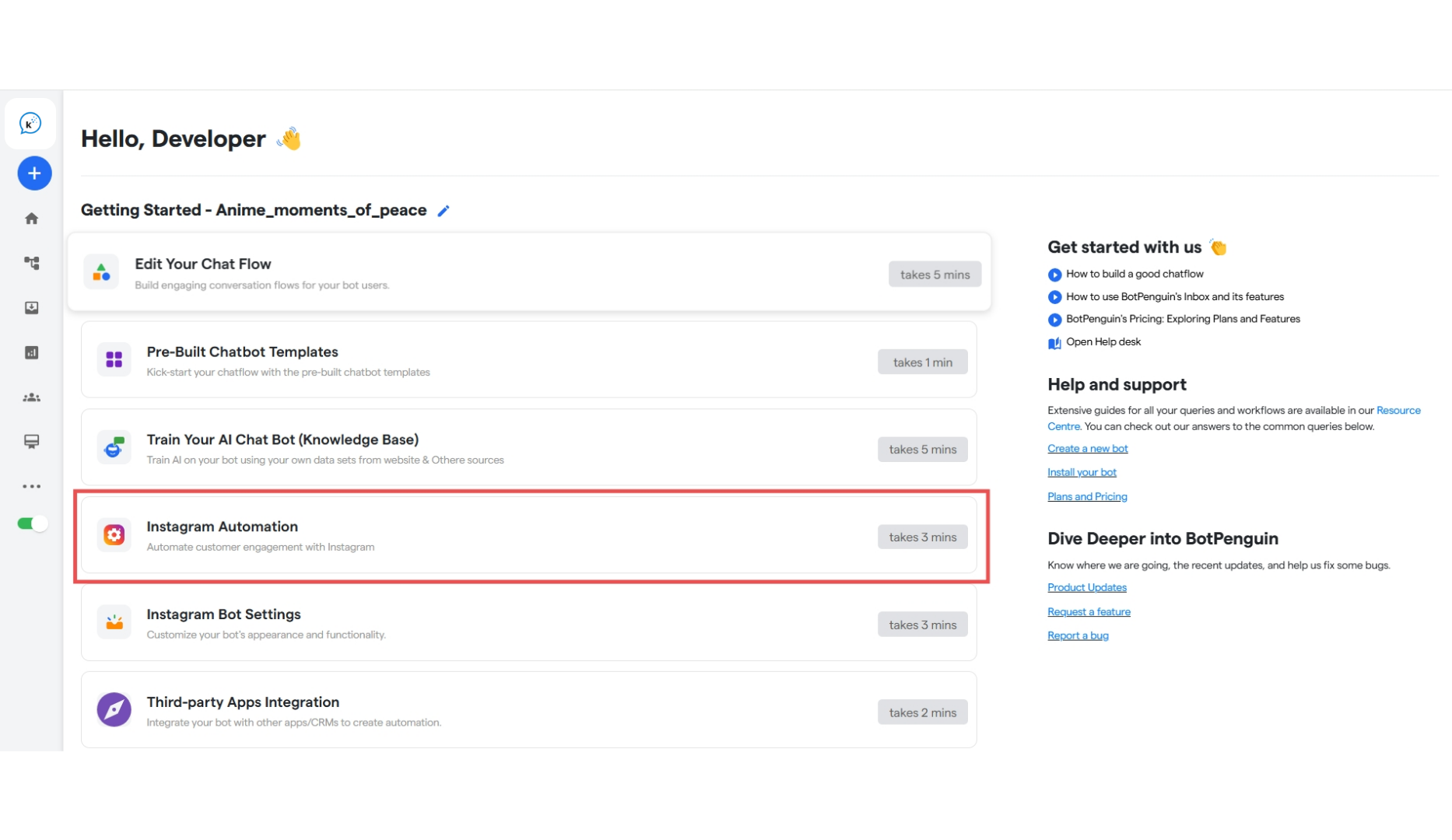Open the 'Report a bug' link
This screenshot has width=1452, height=840.
1078,635
